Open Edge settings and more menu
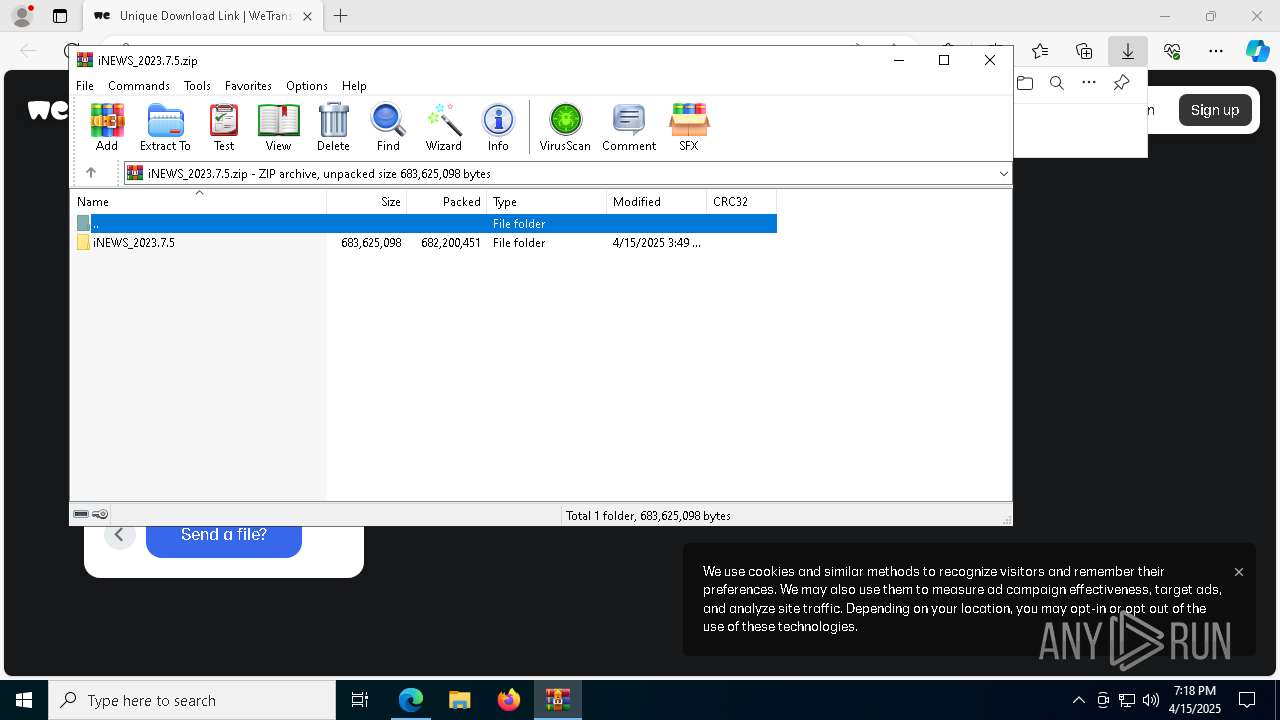Image resolution: width=1280 pixels, height=720 pixels. 1215,51
